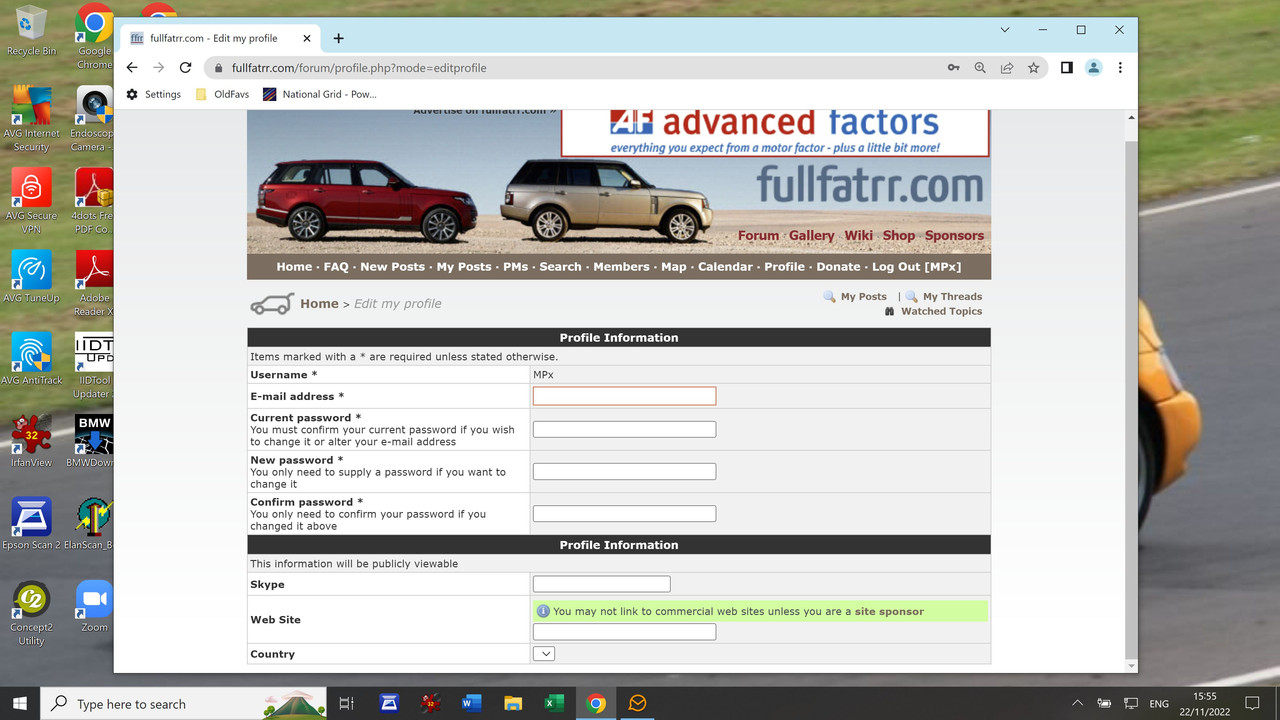Click the zoom magnifier in address bar
Viewport: 1280px width, 720px height.
pos(980,68)
